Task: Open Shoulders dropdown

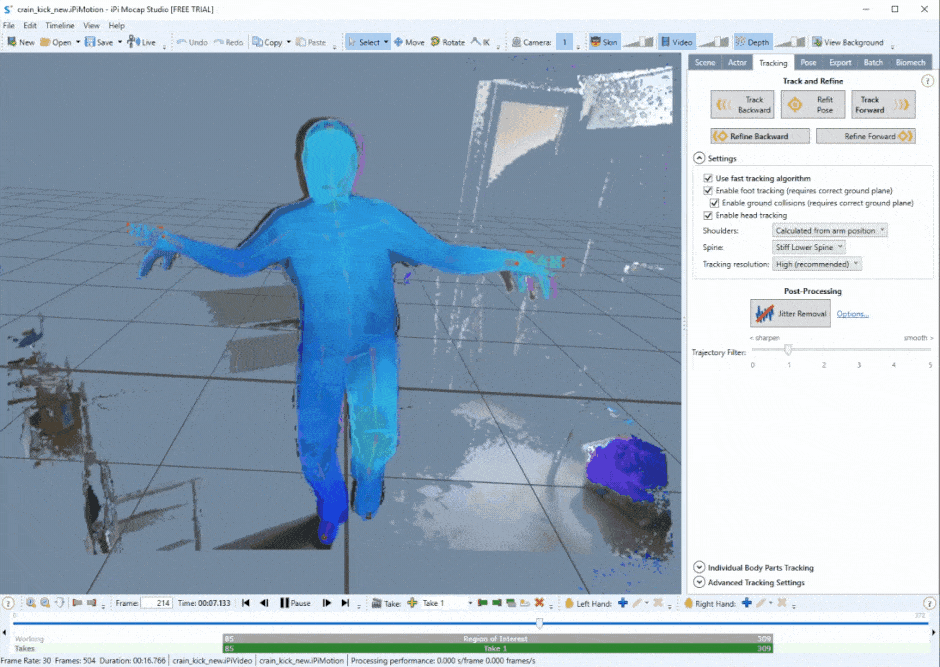Action: (x=830, y=230)
